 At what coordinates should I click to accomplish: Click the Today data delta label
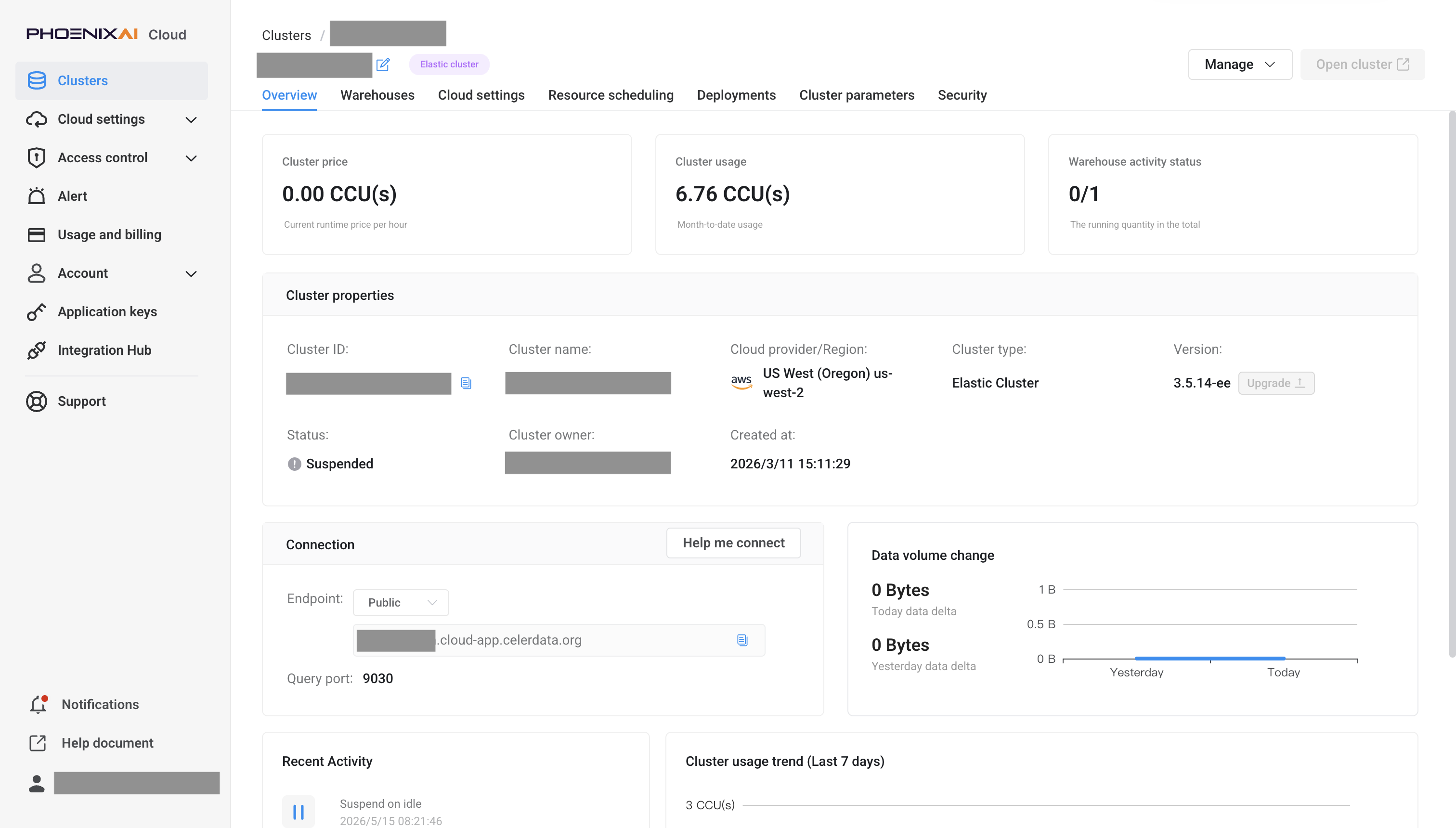(914, 611)
